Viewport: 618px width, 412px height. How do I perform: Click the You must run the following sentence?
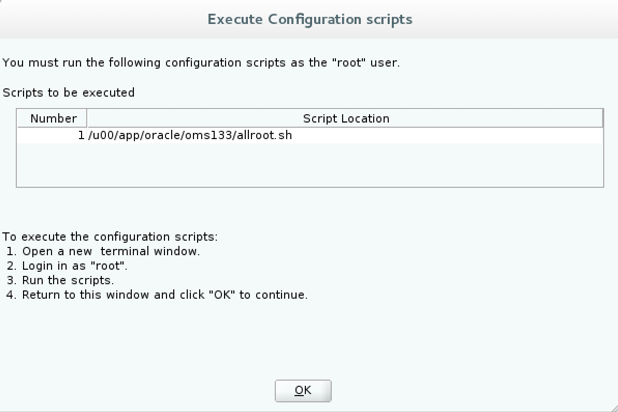pyautogui.click(x=201, y=63)
